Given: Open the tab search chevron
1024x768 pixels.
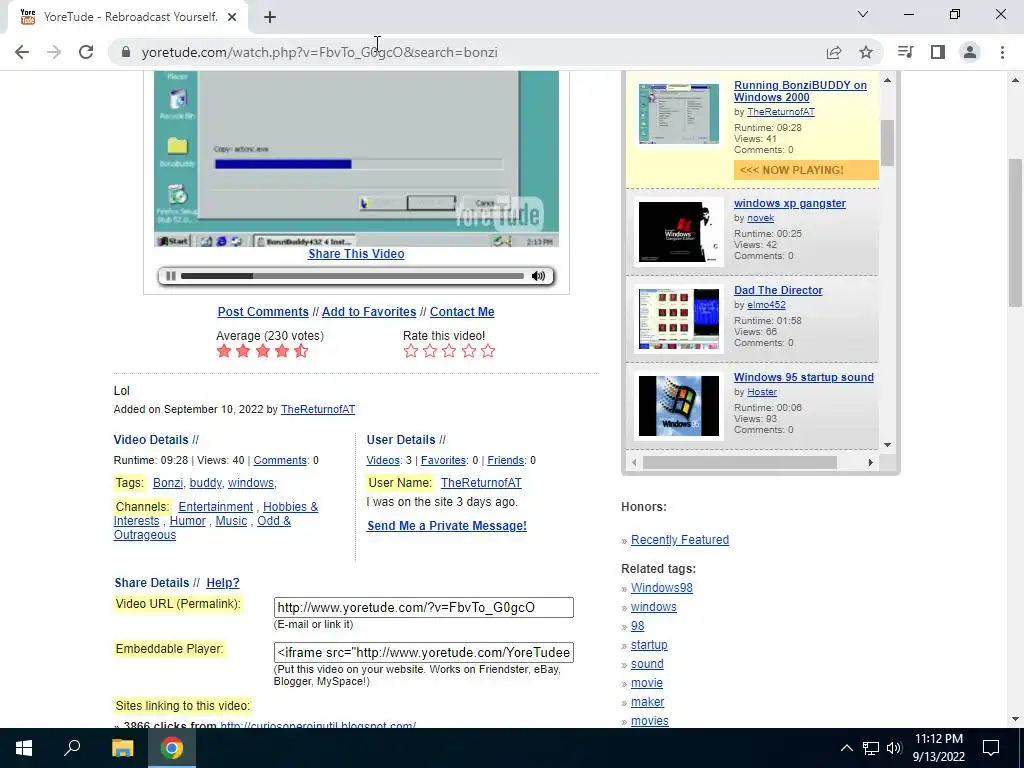Looking at the screenshot, I should click(863, 14).
